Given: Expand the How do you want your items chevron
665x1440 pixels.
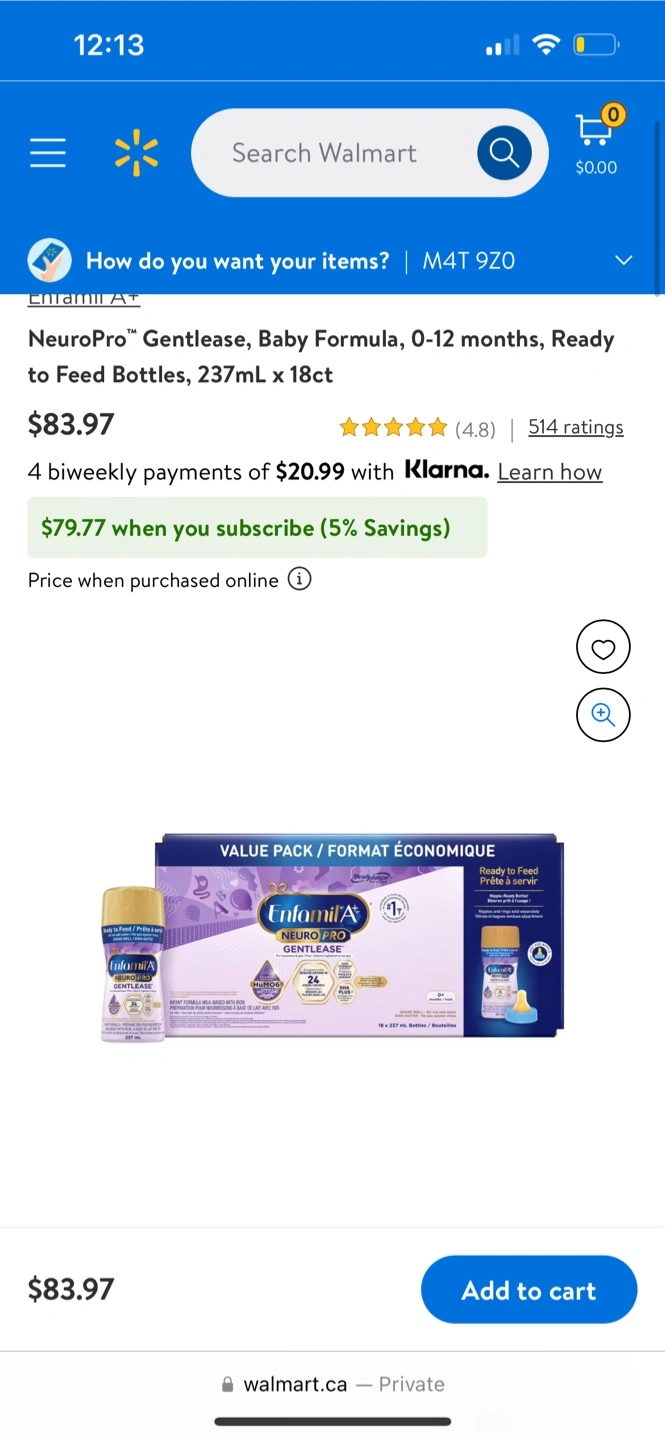Looking at the screenshot, I should pyautogui.click(x=623, y=261).
